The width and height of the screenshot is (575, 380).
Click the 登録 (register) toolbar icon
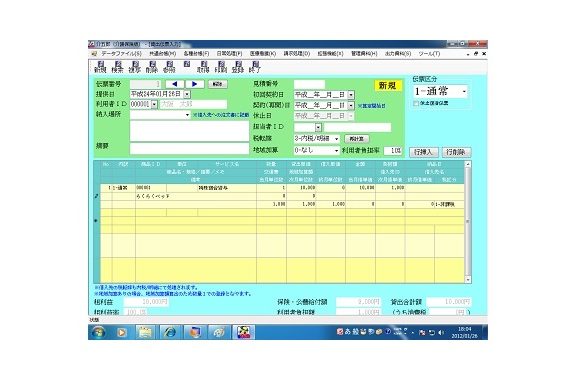coord(238,67)
